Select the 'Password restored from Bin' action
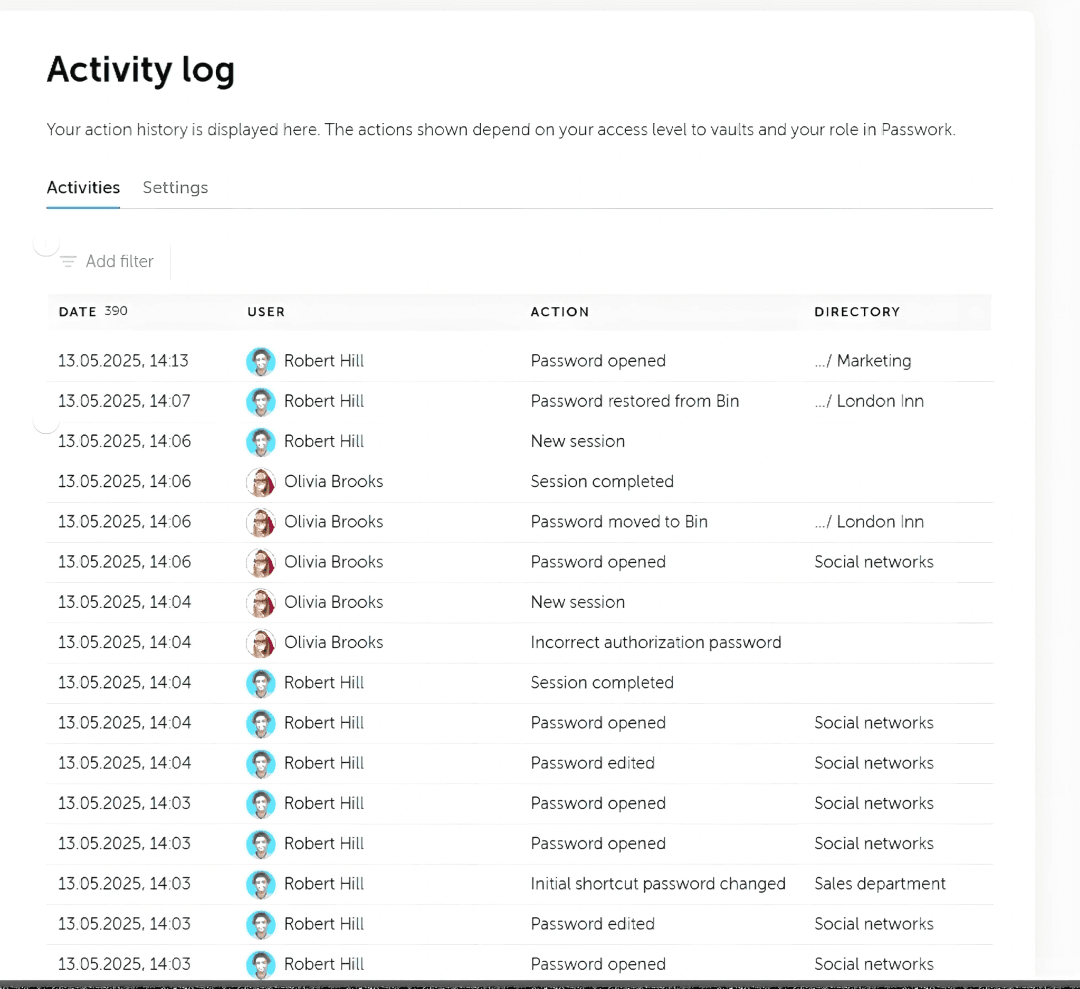The width and height of the screenshot is (1080, 989). coord(634,401)
